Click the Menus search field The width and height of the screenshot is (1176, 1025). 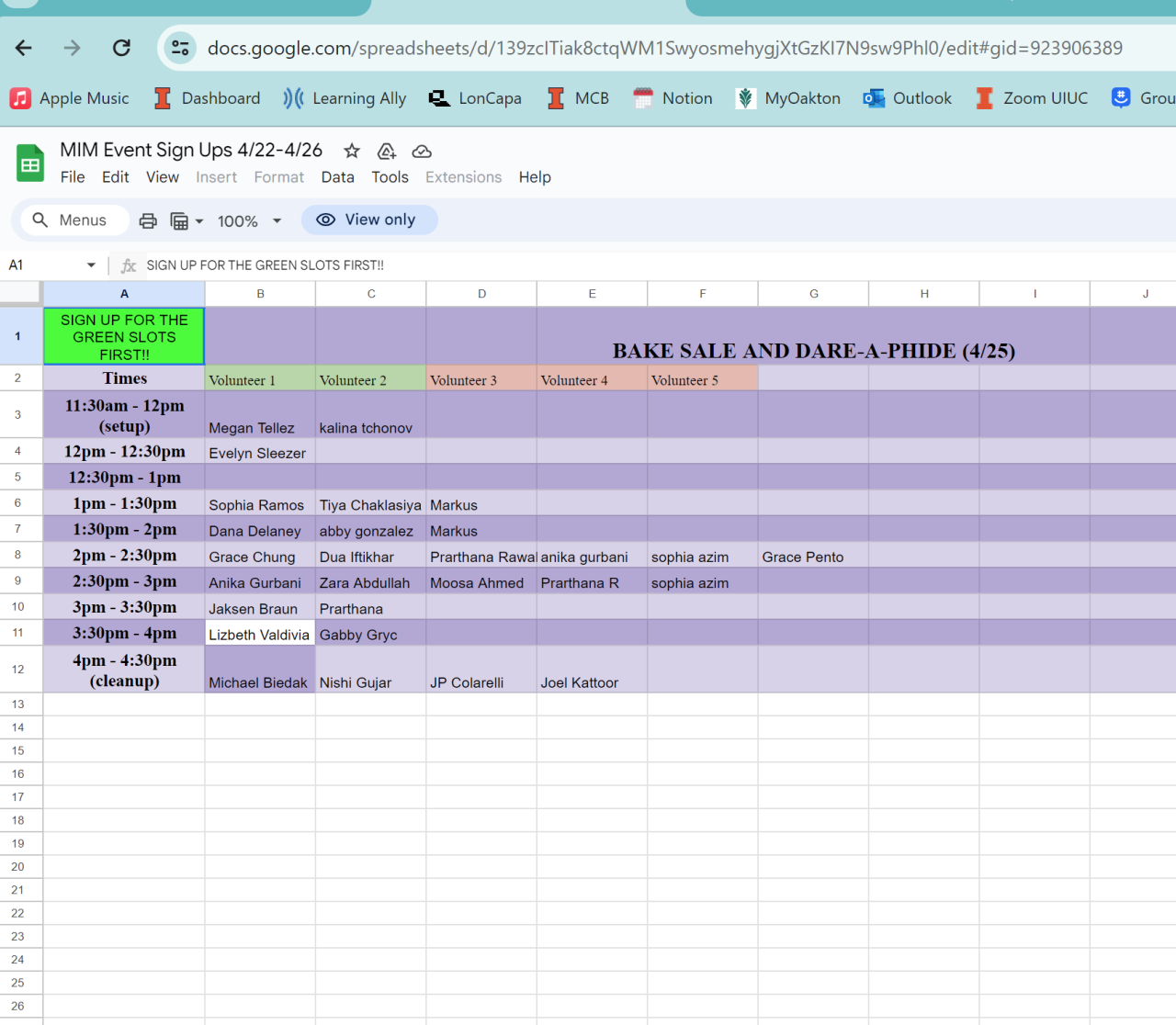(x=71, y=220)
